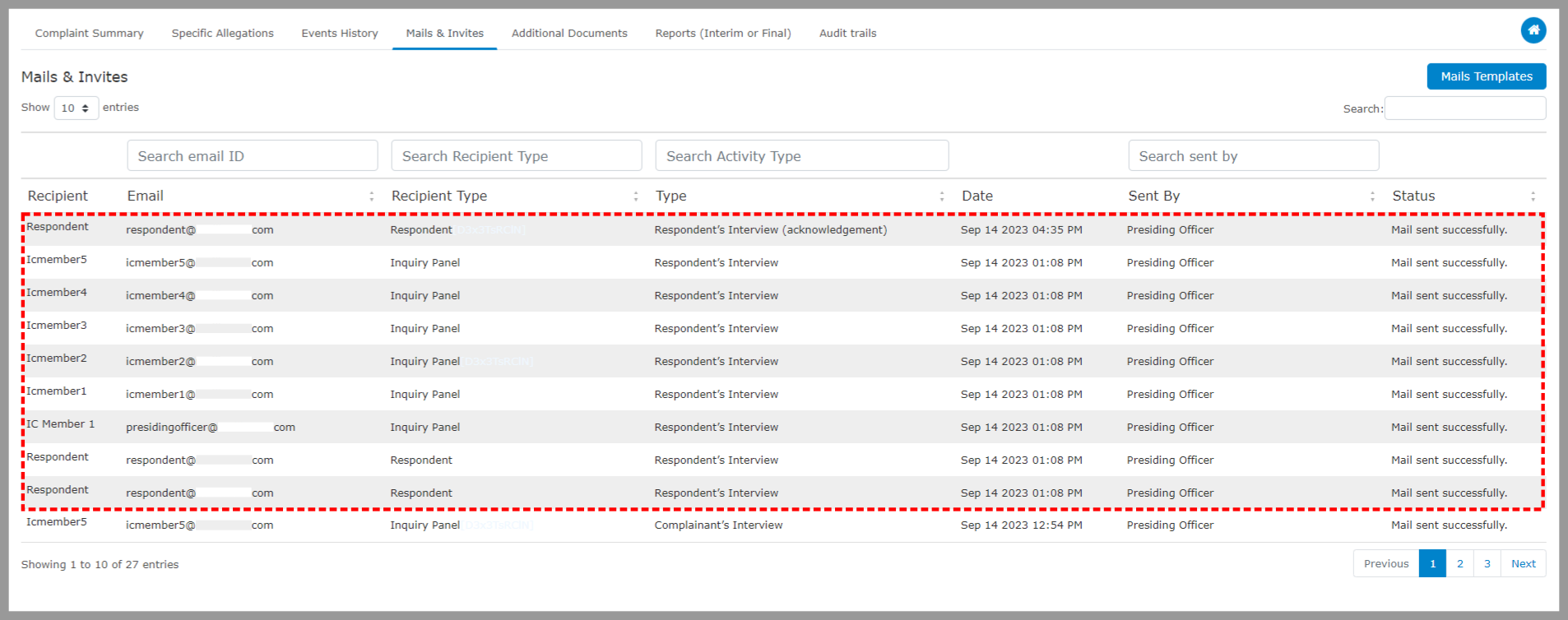Sort by Type column arrows
Viewport: 1568px width, 620px height.
[x=941, y=197]
